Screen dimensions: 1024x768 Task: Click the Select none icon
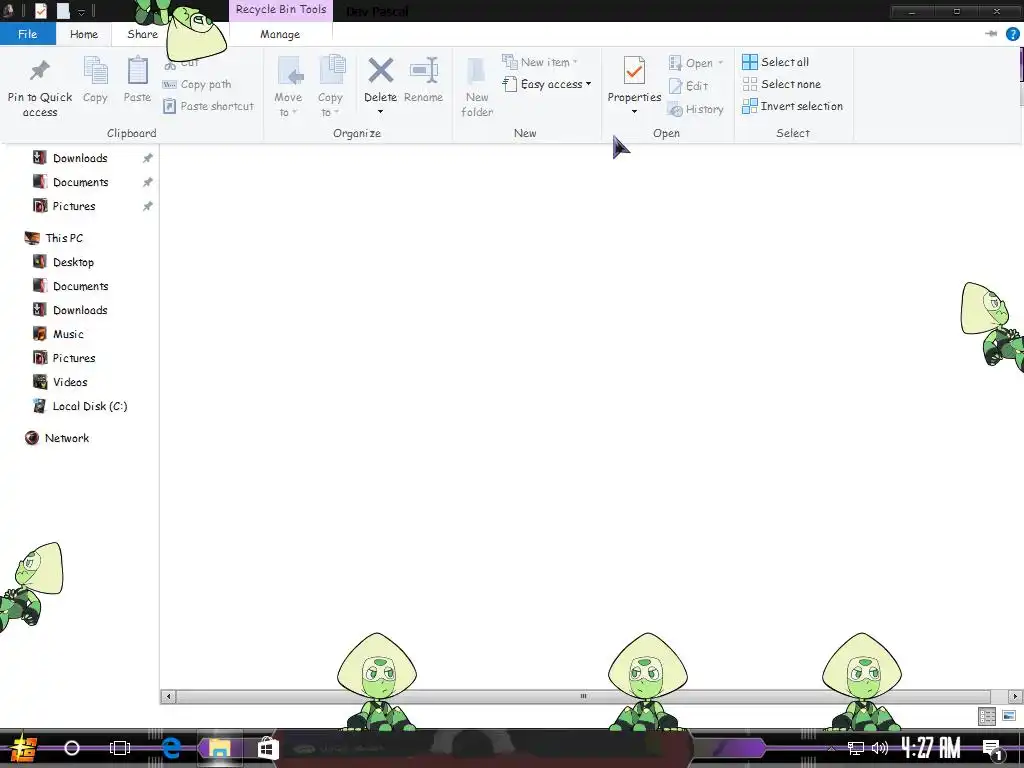point(750,84)
